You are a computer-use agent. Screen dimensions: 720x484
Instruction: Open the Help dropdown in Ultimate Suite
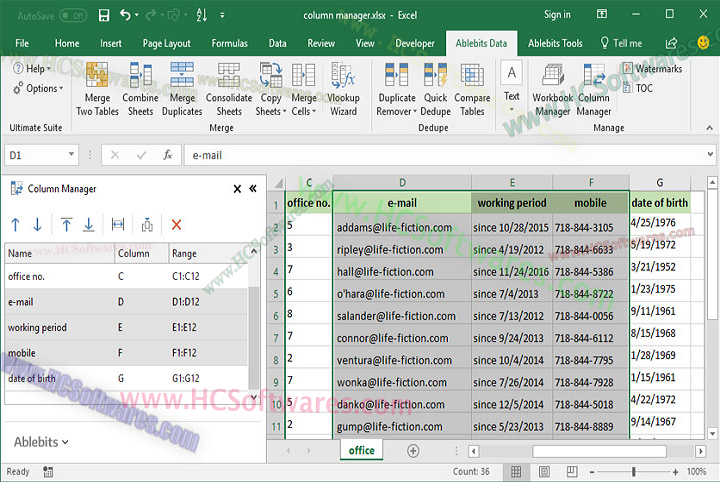[x=32, y=69]
